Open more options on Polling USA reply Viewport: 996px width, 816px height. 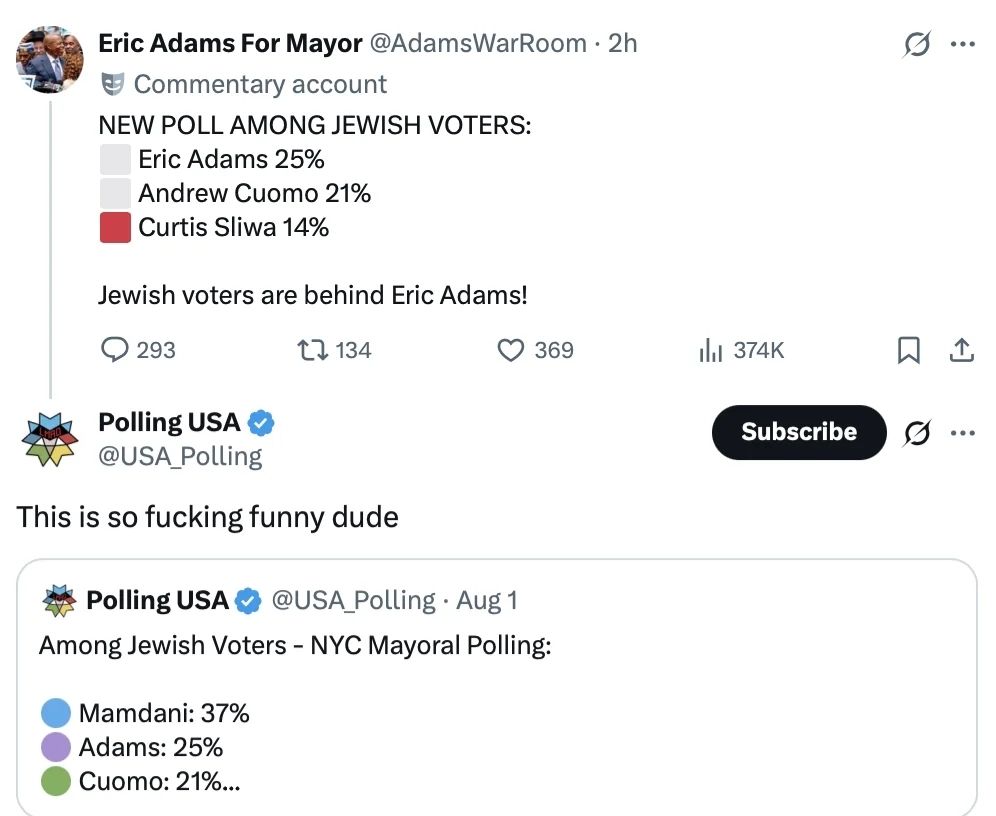click(962, 433)
